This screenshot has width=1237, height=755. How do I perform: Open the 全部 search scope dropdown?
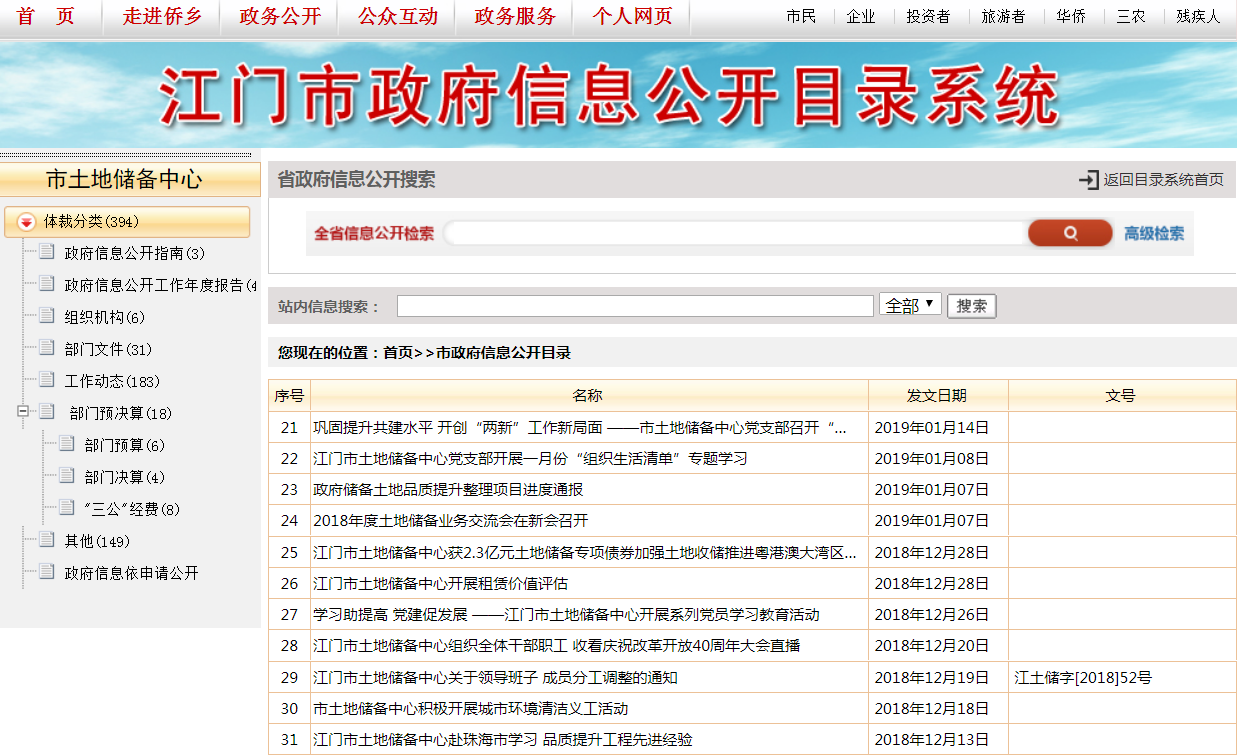909,305
